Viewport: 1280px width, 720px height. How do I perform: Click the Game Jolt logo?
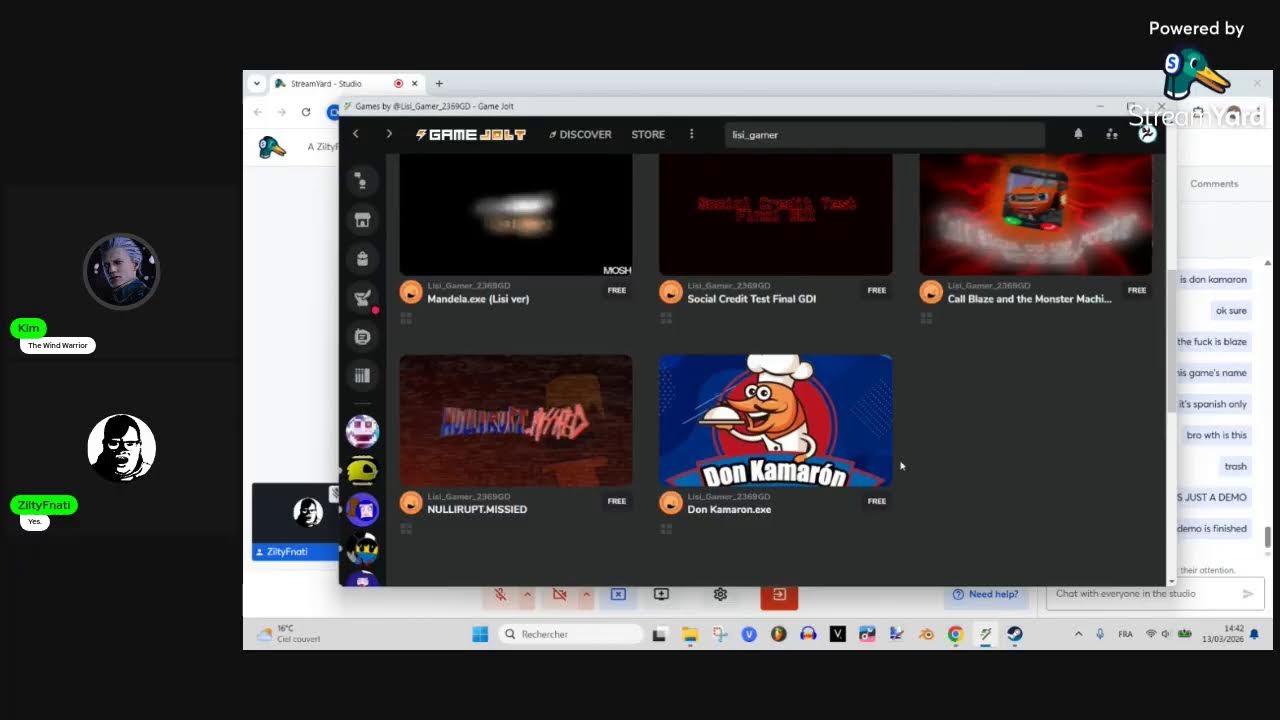(x=471, y=134)
